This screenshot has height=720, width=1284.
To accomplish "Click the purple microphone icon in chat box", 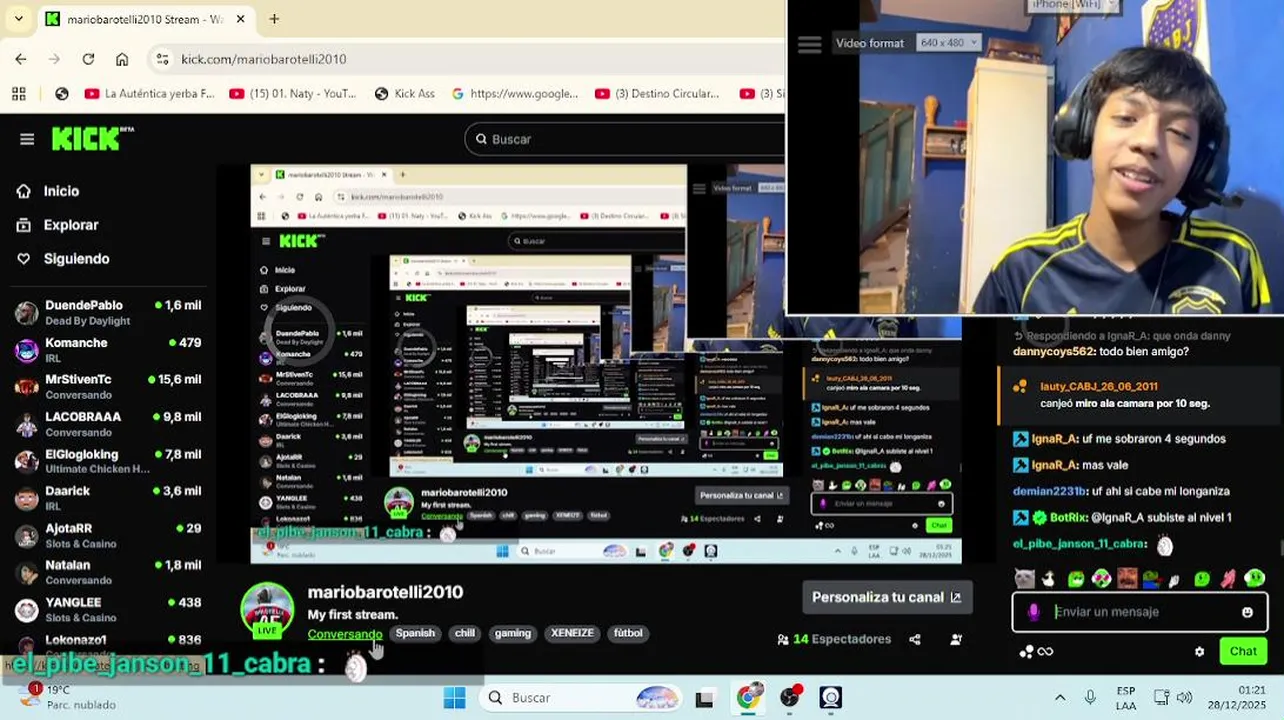I will (x=1034, y=612).
